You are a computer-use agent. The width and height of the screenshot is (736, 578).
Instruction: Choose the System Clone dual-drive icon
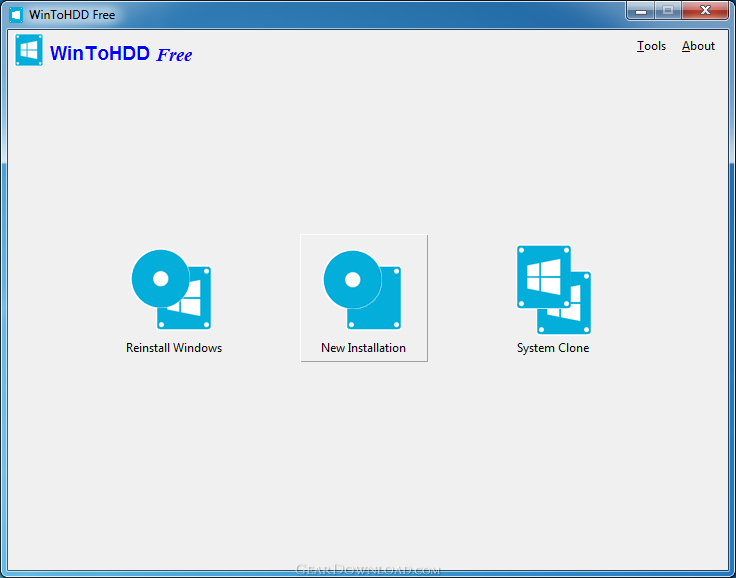pos(554,290)
